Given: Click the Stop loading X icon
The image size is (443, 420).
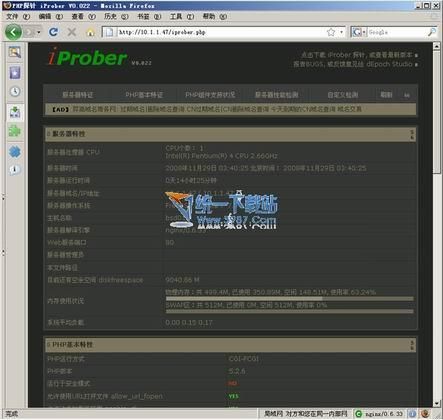Looking at the screenshot, I should click(x=72, y=32).
